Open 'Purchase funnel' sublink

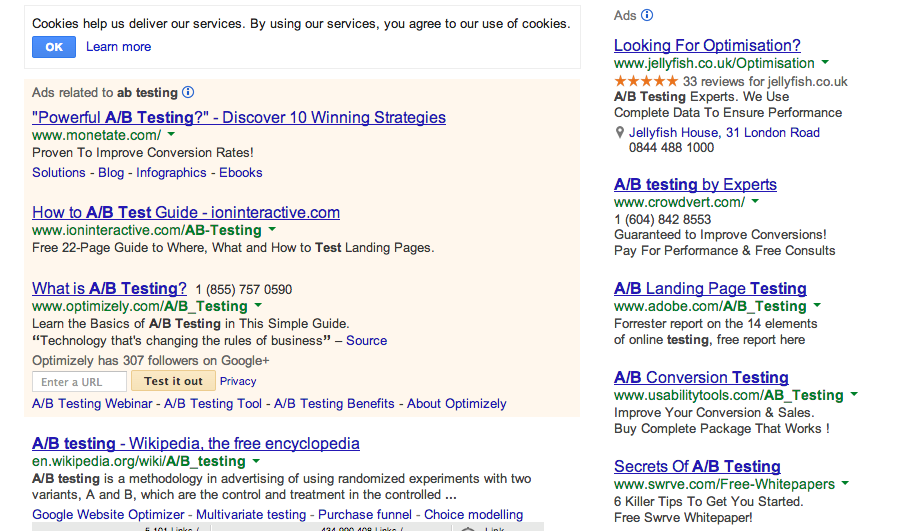[x=365, y=514]
